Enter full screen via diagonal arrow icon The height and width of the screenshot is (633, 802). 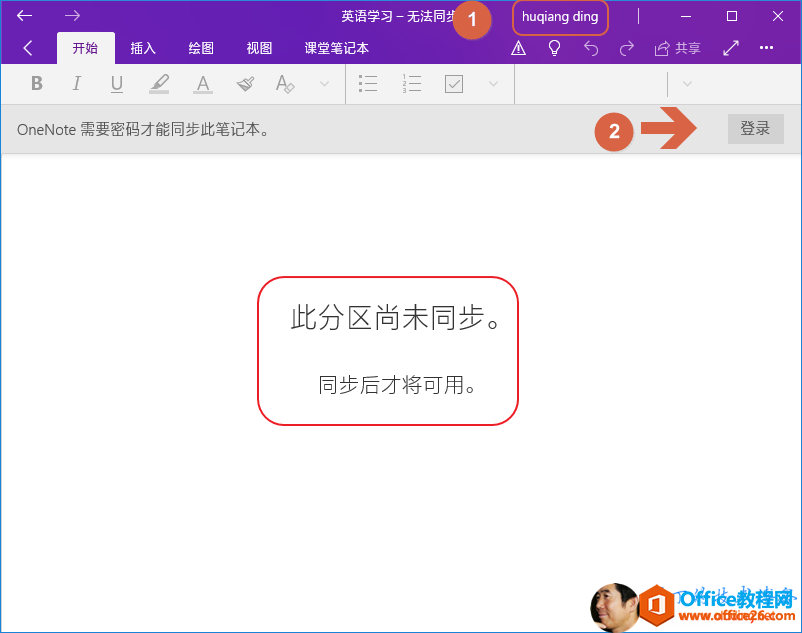(733, 47)
